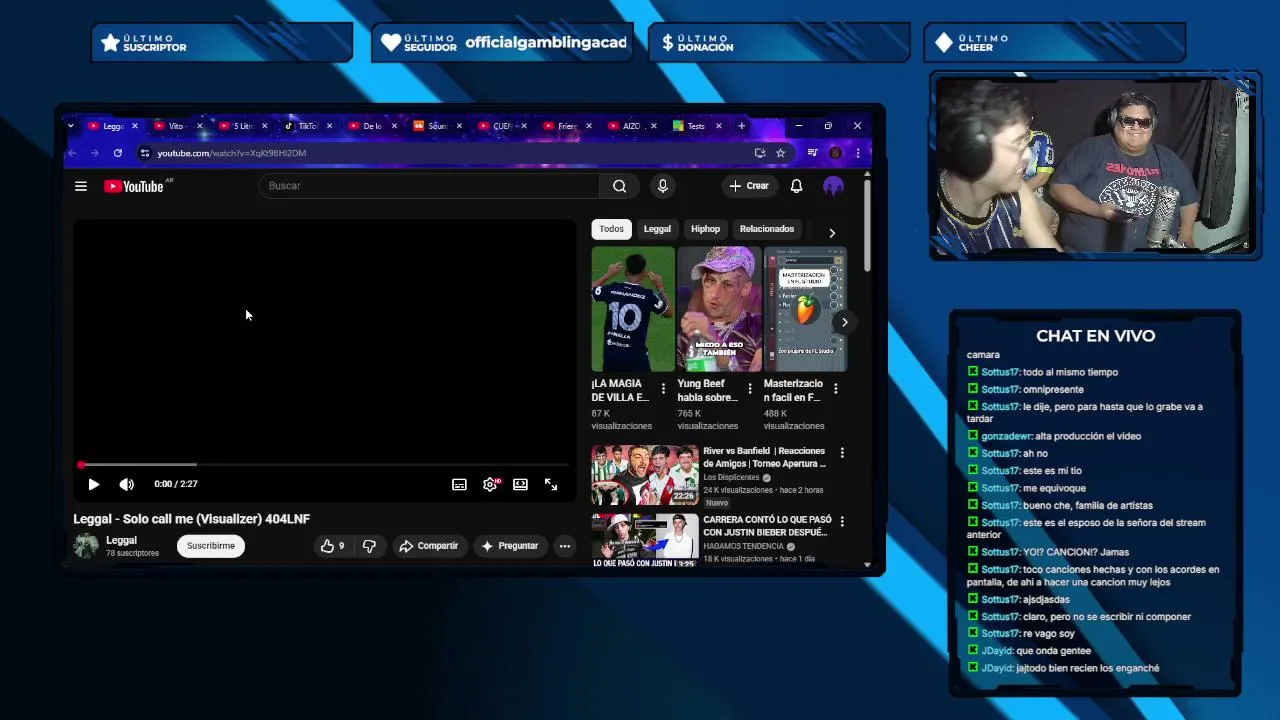Share the video with Compartir

(428, 546)
